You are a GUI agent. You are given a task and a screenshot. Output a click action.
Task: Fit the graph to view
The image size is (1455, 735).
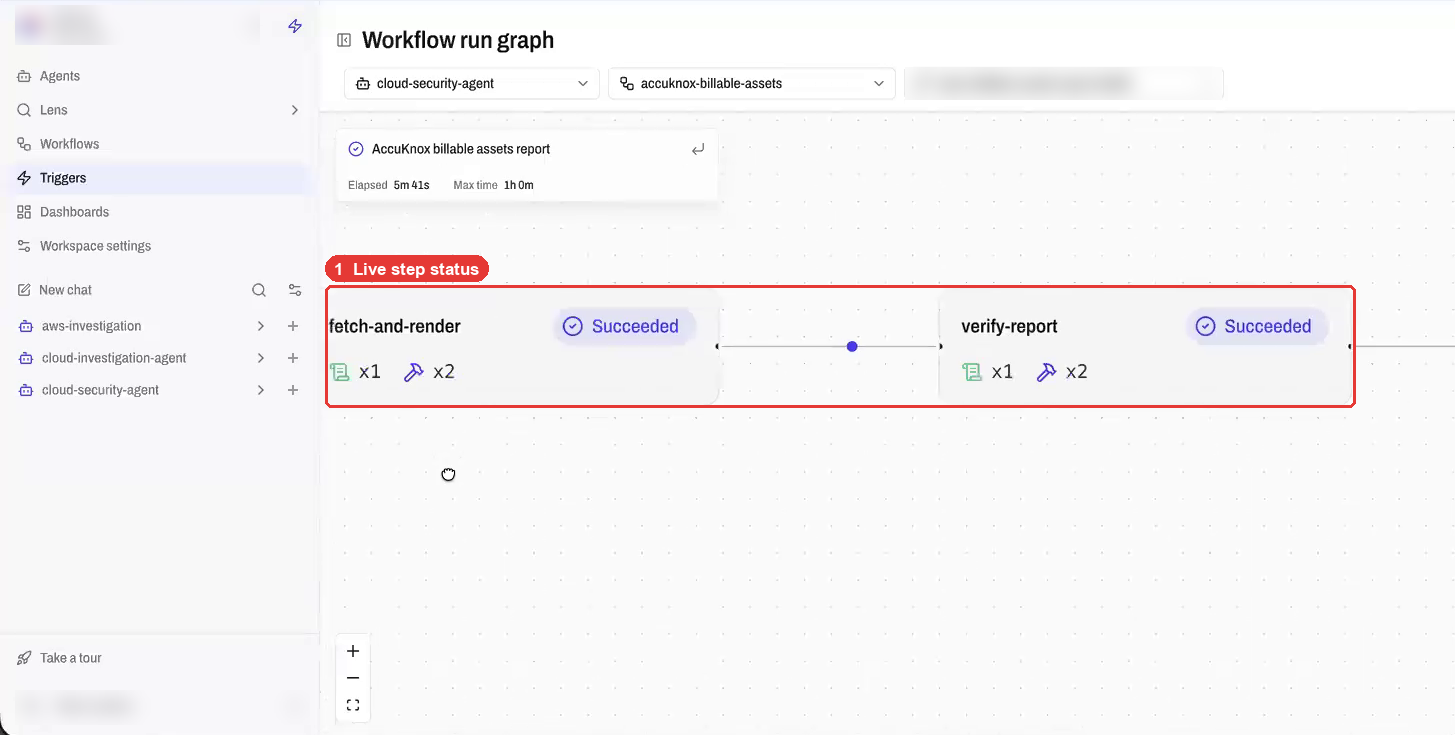click(x=353, y=705)
